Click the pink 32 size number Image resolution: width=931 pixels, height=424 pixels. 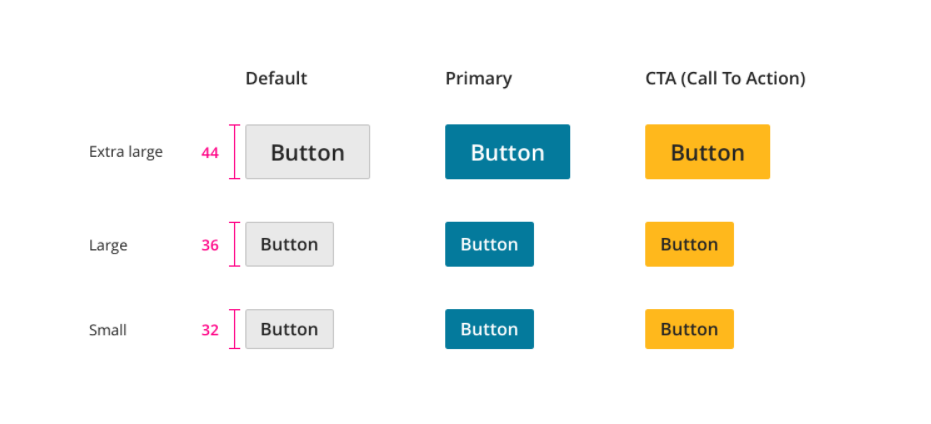click(x=210, y=330)
